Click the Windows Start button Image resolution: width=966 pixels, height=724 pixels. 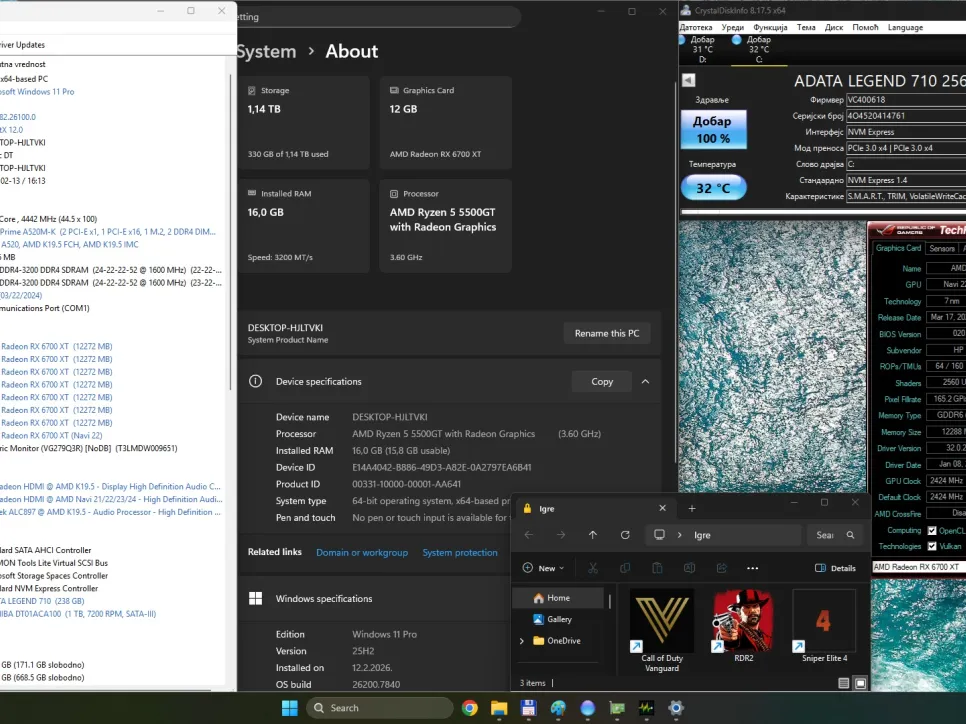pyautogui.click(x=289, y=708)
